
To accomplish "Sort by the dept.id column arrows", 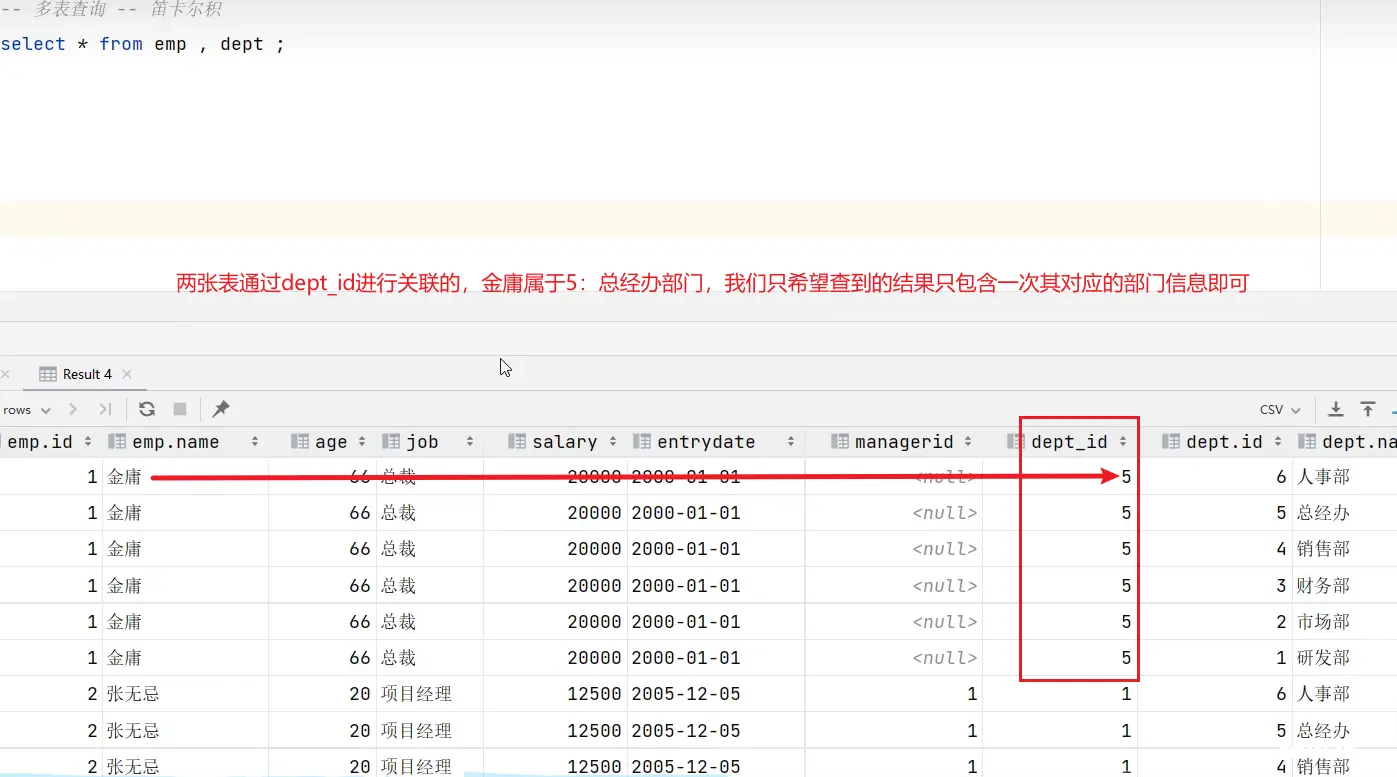I will click(x=1279, y=442).
